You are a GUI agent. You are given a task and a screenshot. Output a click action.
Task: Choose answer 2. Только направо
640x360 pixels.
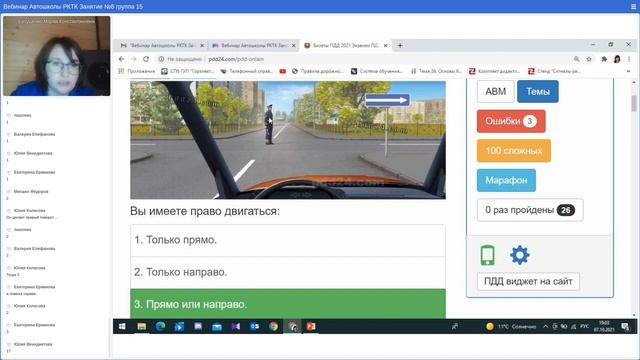[x=288, y=272]
